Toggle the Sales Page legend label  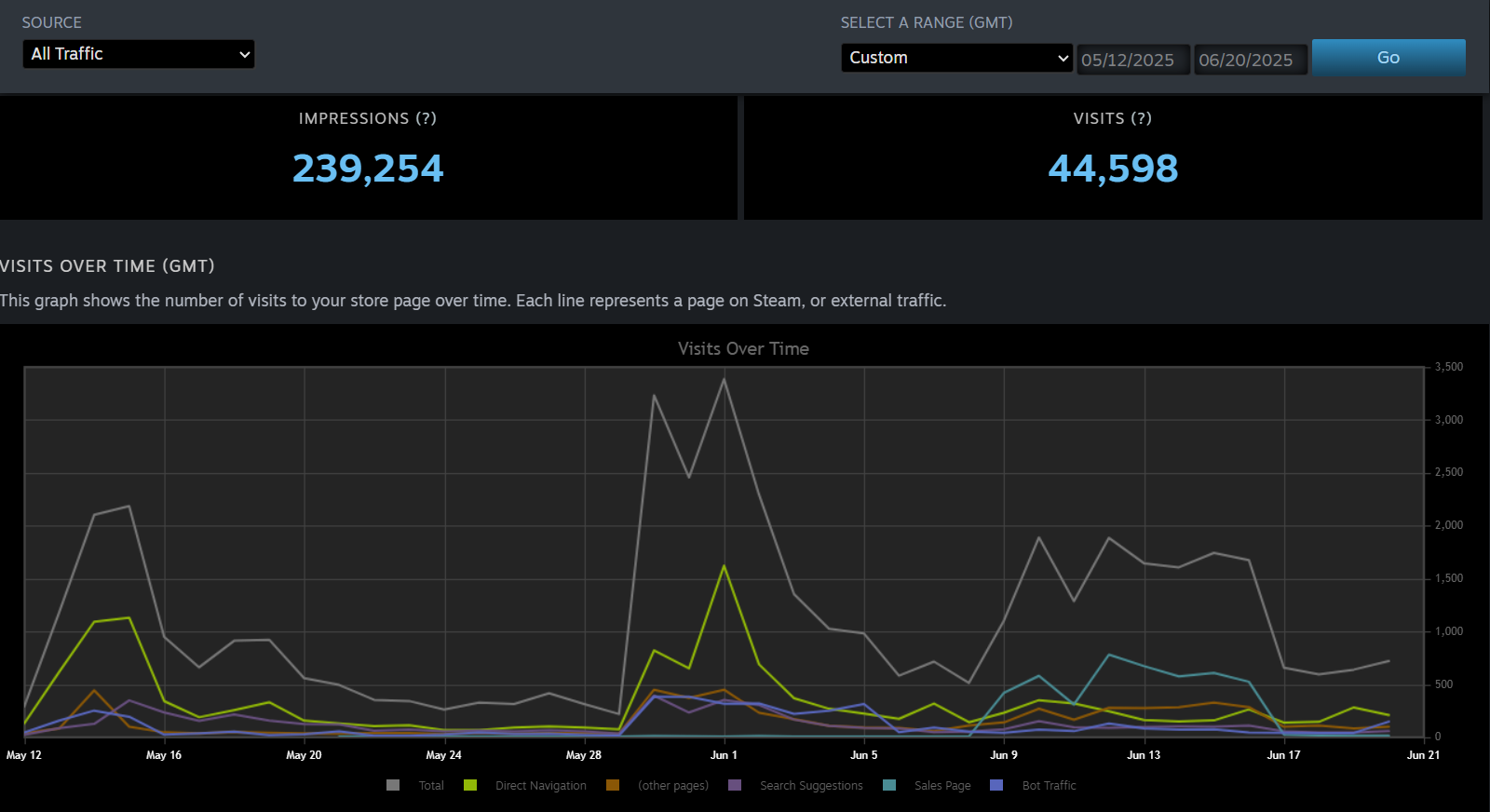point(941,786)
